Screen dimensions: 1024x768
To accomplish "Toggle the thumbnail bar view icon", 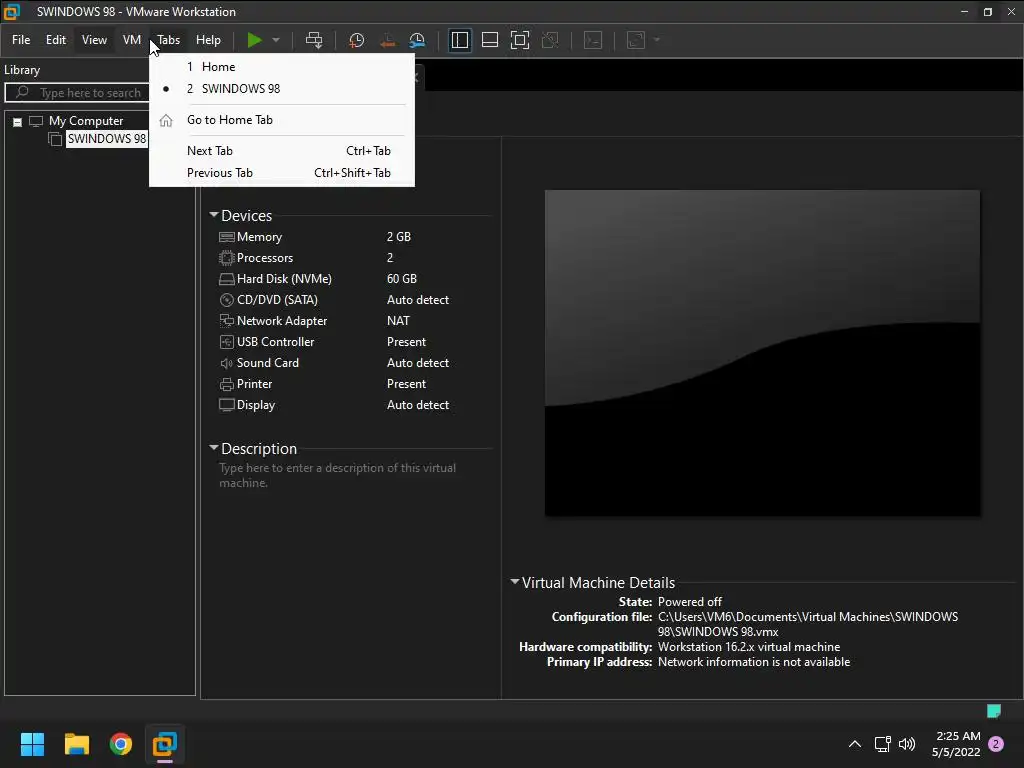I will 490,40.
